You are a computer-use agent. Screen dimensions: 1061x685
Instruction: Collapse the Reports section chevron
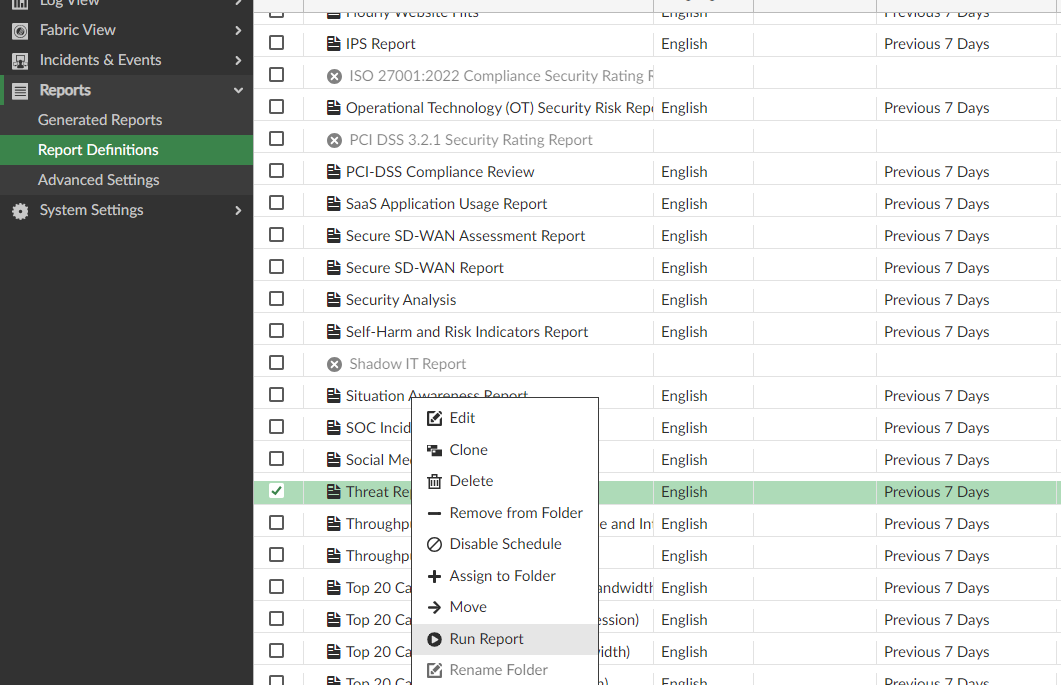click(x=238, y=90)
